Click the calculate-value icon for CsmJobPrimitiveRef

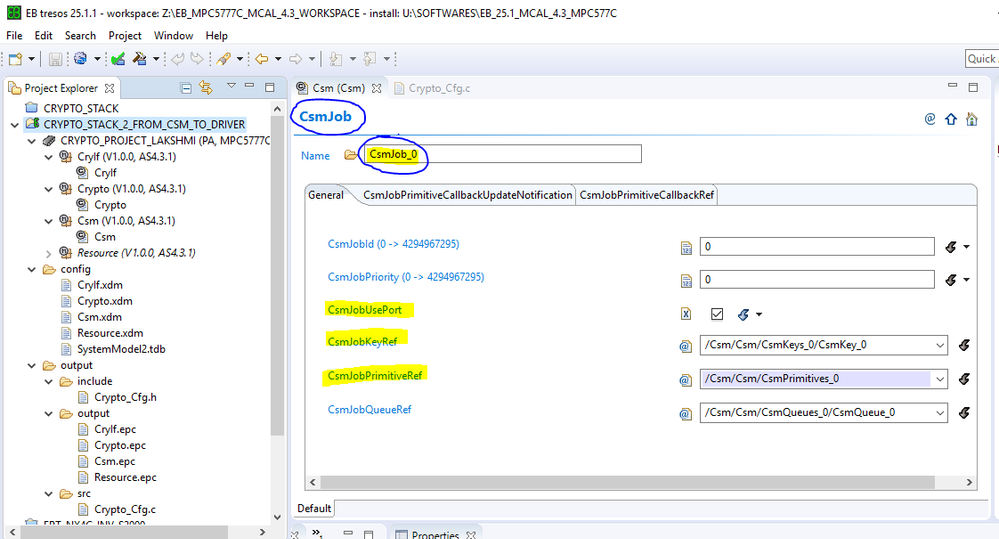click(x=964, y=379)
